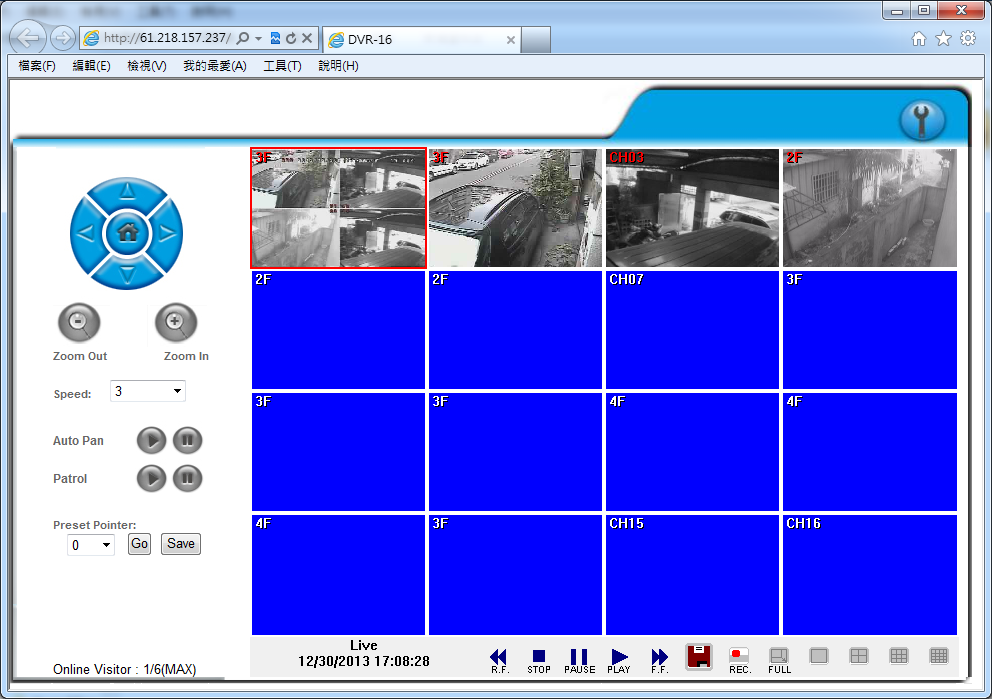This screenshot has width=992, height=699.
Task: Open the 工具(T) menu
Action: click(x=282, y=66)
